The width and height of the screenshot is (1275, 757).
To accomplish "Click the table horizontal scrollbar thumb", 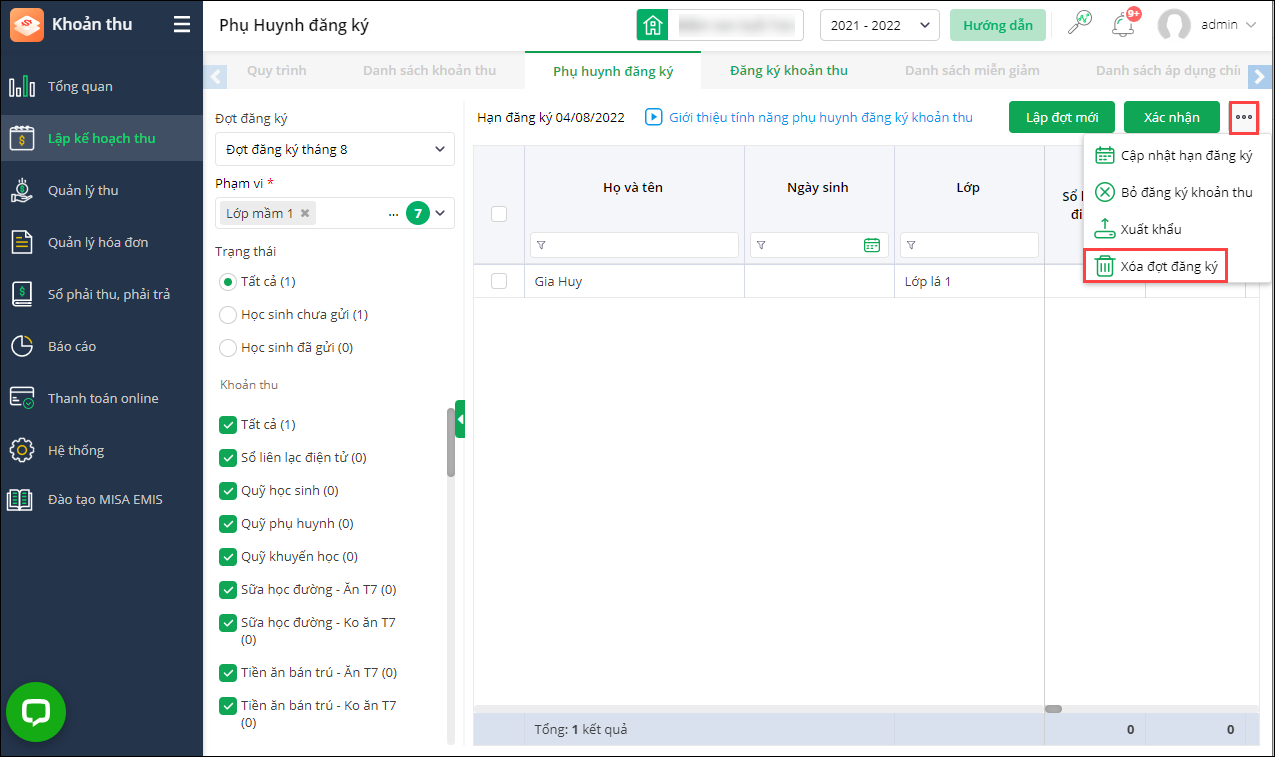I will 1053,709.
